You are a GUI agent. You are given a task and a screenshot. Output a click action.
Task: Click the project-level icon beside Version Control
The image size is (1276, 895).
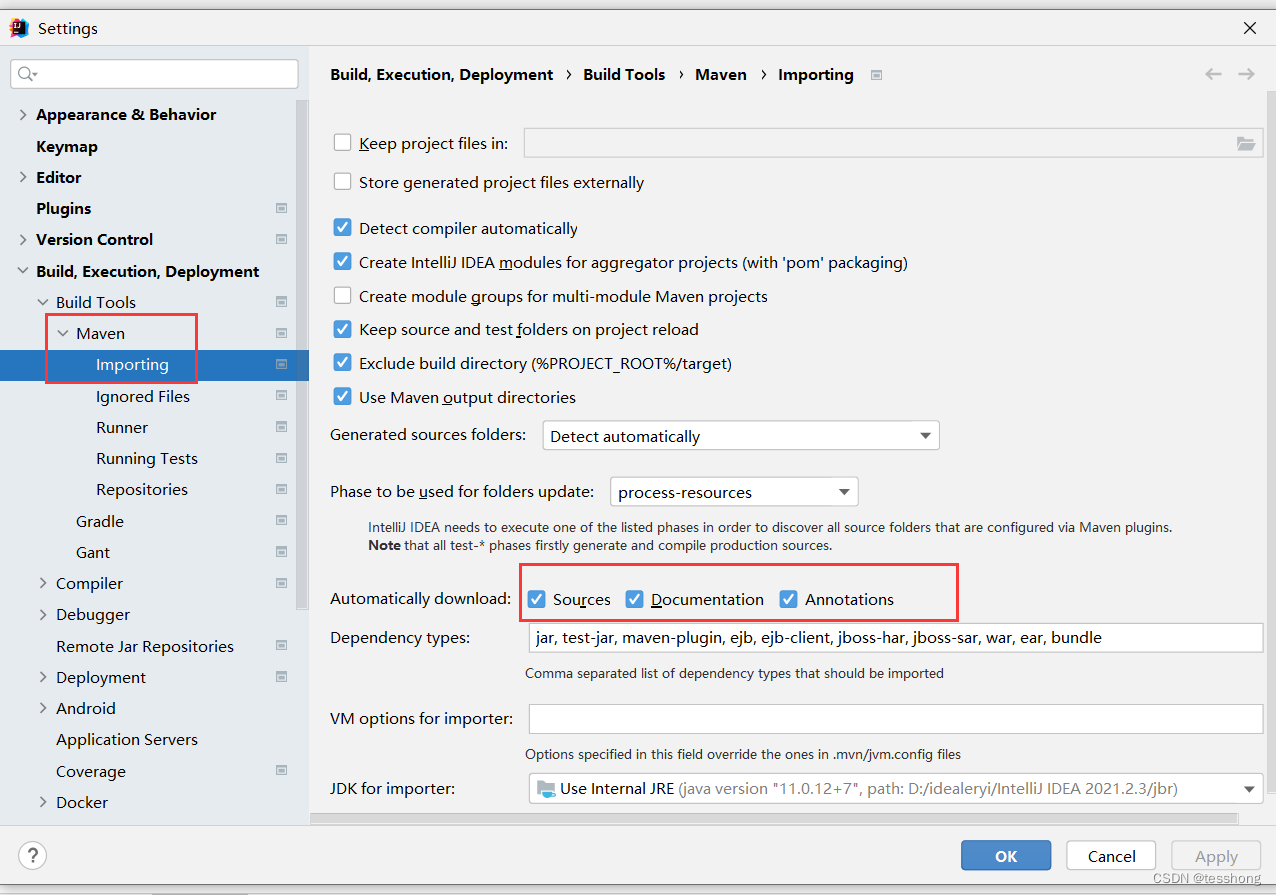pos(281,239)
